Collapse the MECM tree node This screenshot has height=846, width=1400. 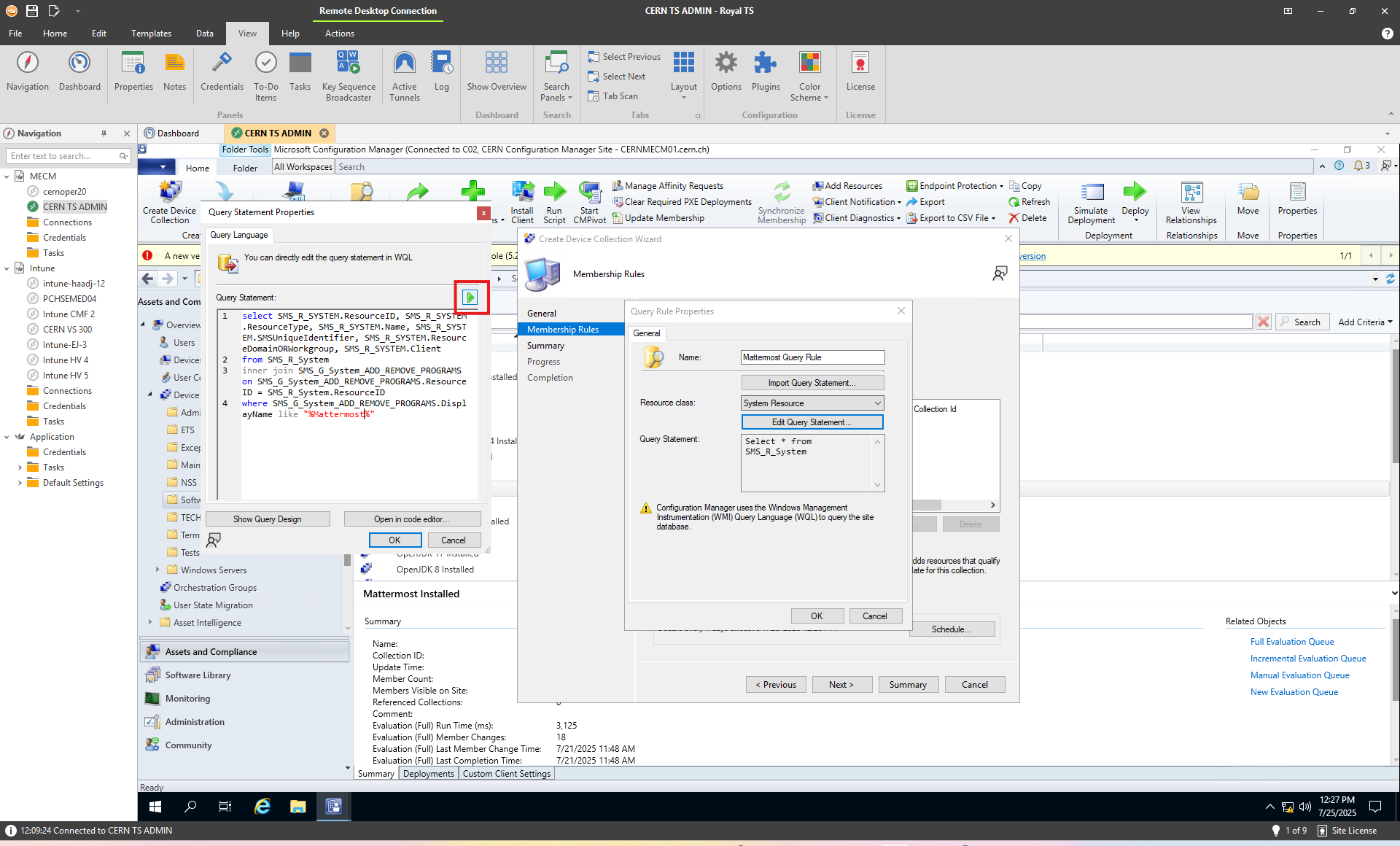click(x=7, y=176)
